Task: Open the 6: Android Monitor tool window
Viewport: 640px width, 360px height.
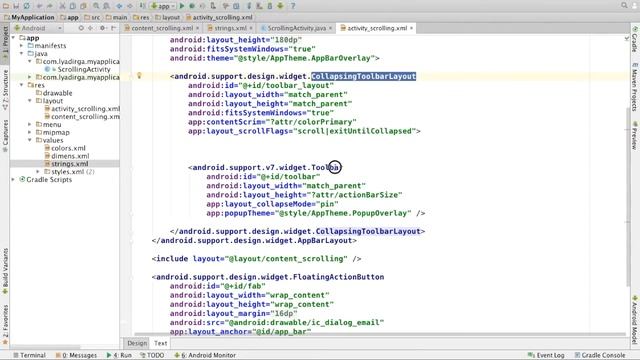Action: point(205,355)
